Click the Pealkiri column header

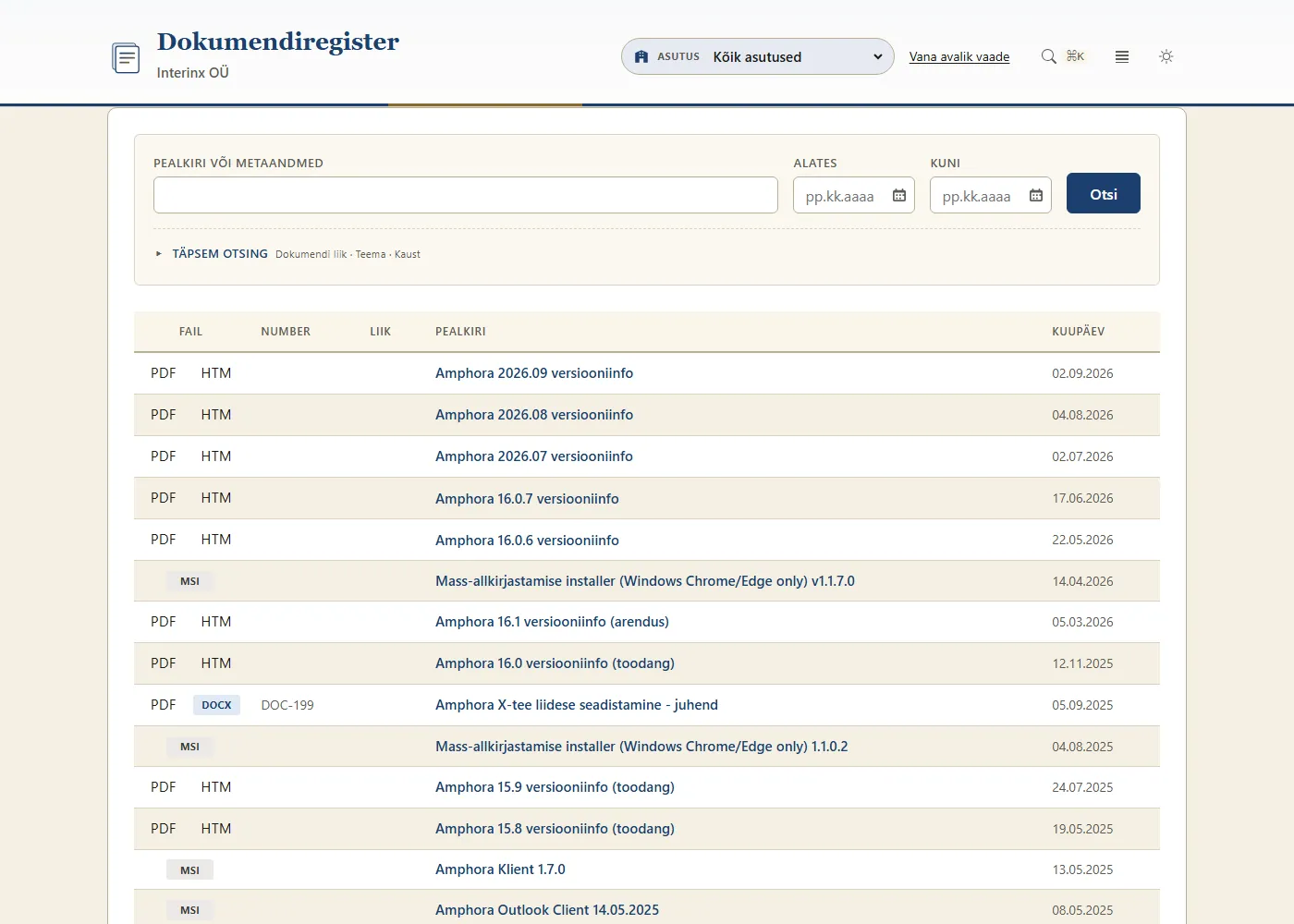[x=460, y=331]
